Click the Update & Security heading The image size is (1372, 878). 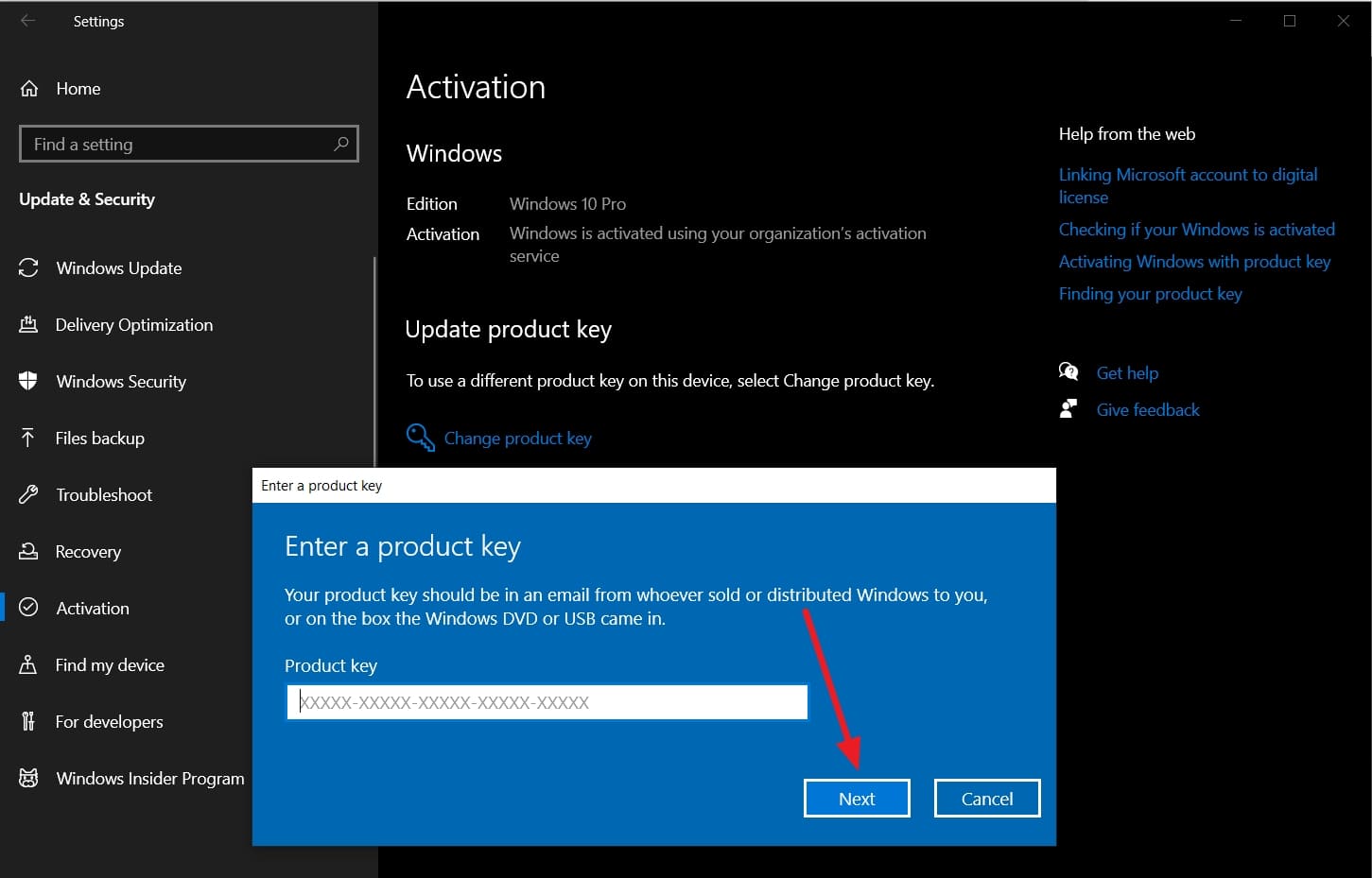pos(87,199)
